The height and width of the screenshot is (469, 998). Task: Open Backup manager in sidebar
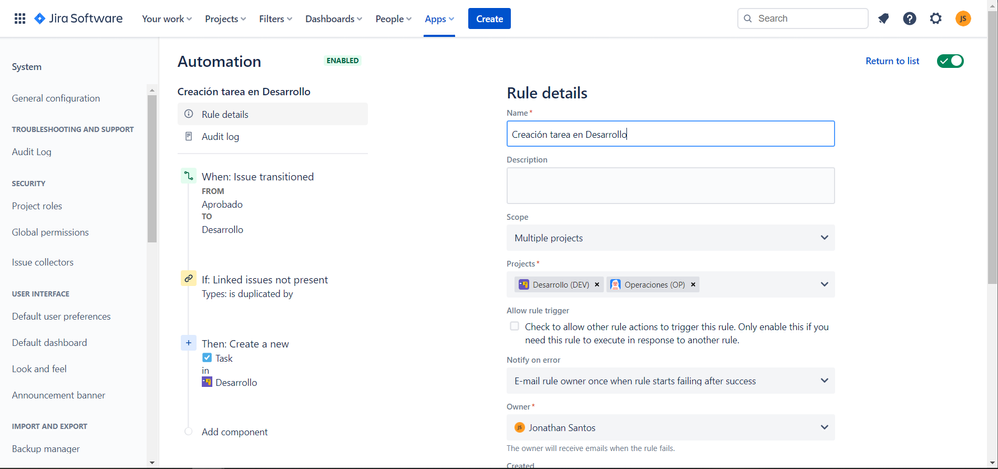(46, 449)
